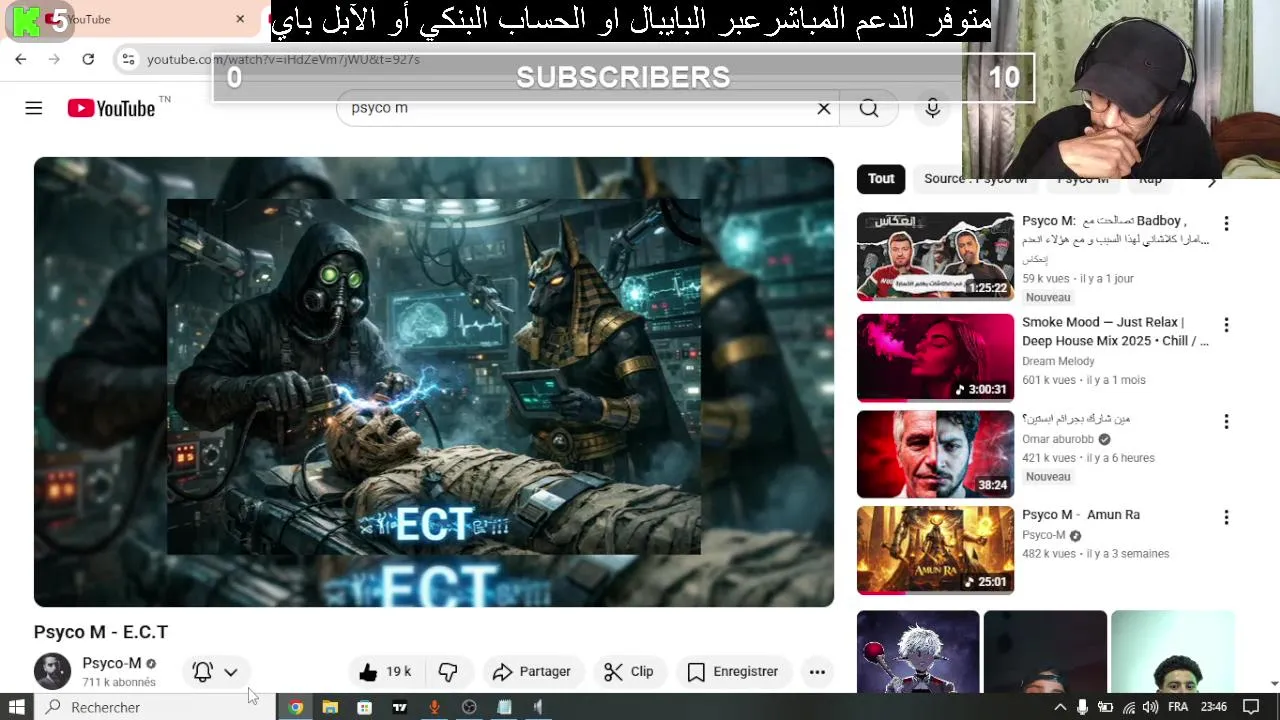Save video with Enregistrer button

pos(733,672)
